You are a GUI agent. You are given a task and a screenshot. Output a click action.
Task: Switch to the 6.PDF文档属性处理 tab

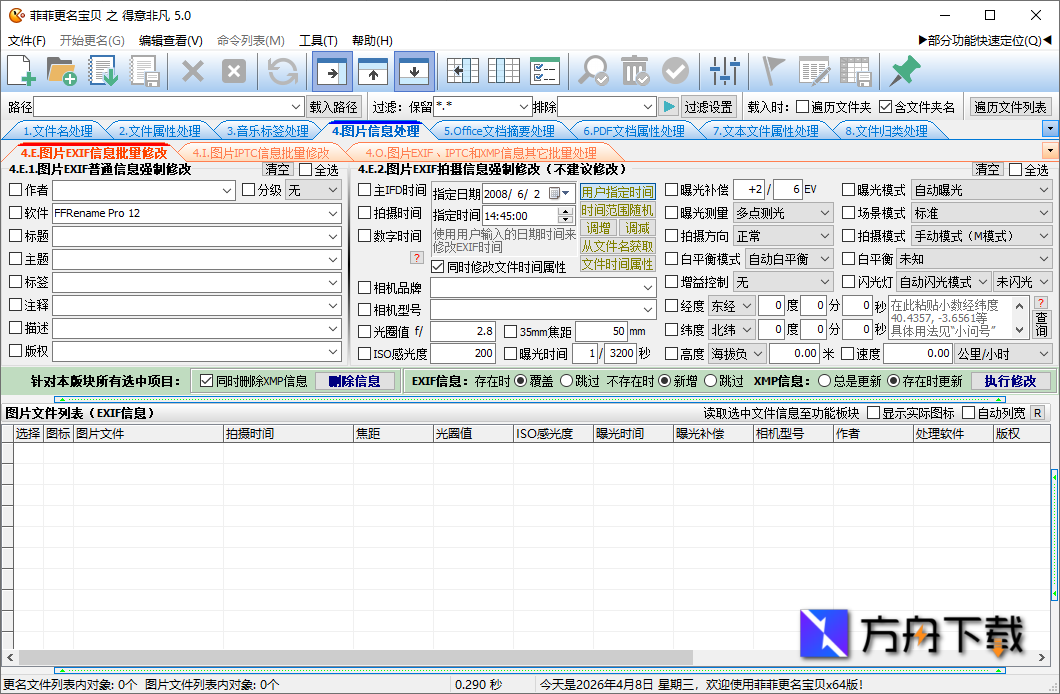pos(634,131)
